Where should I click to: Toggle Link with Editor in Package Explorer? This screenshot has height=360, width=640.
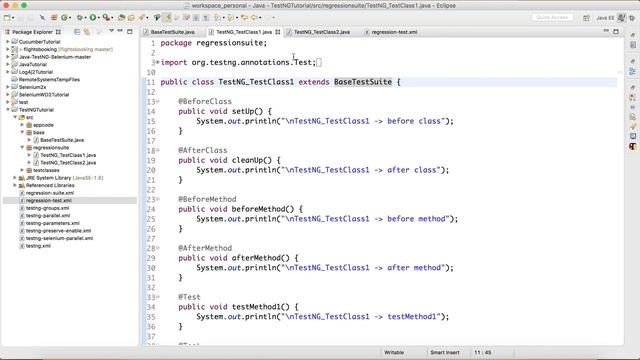[87, 32]
